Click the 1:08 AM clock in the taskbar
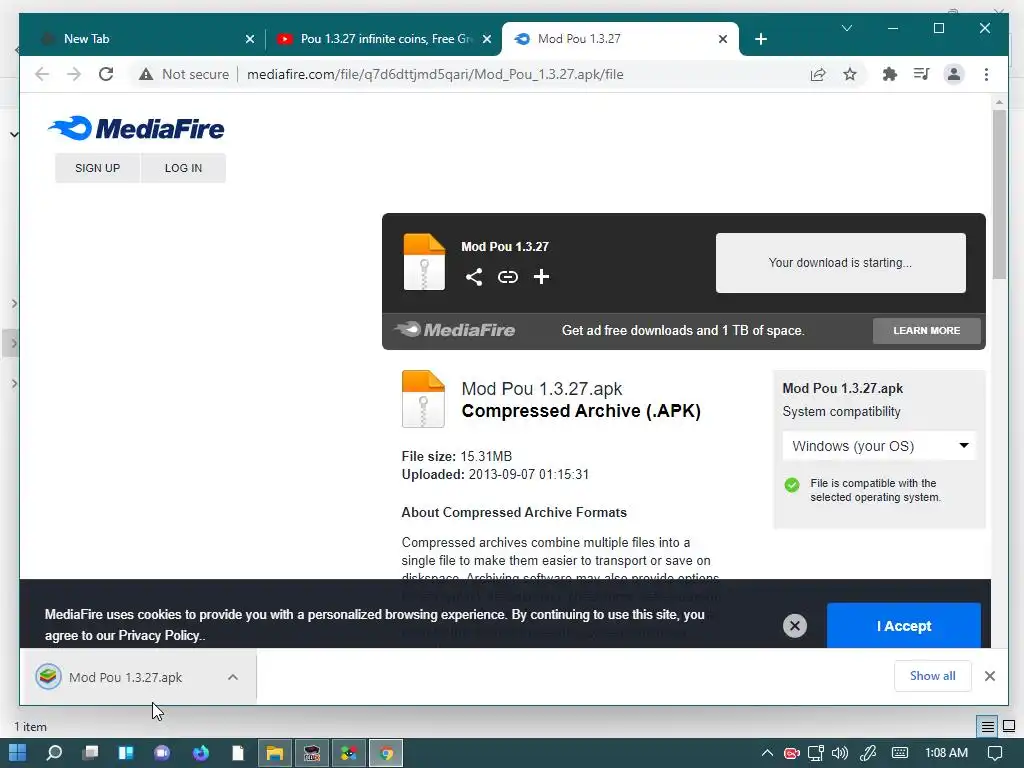1024x768 pixels. (x=946, y=753)
